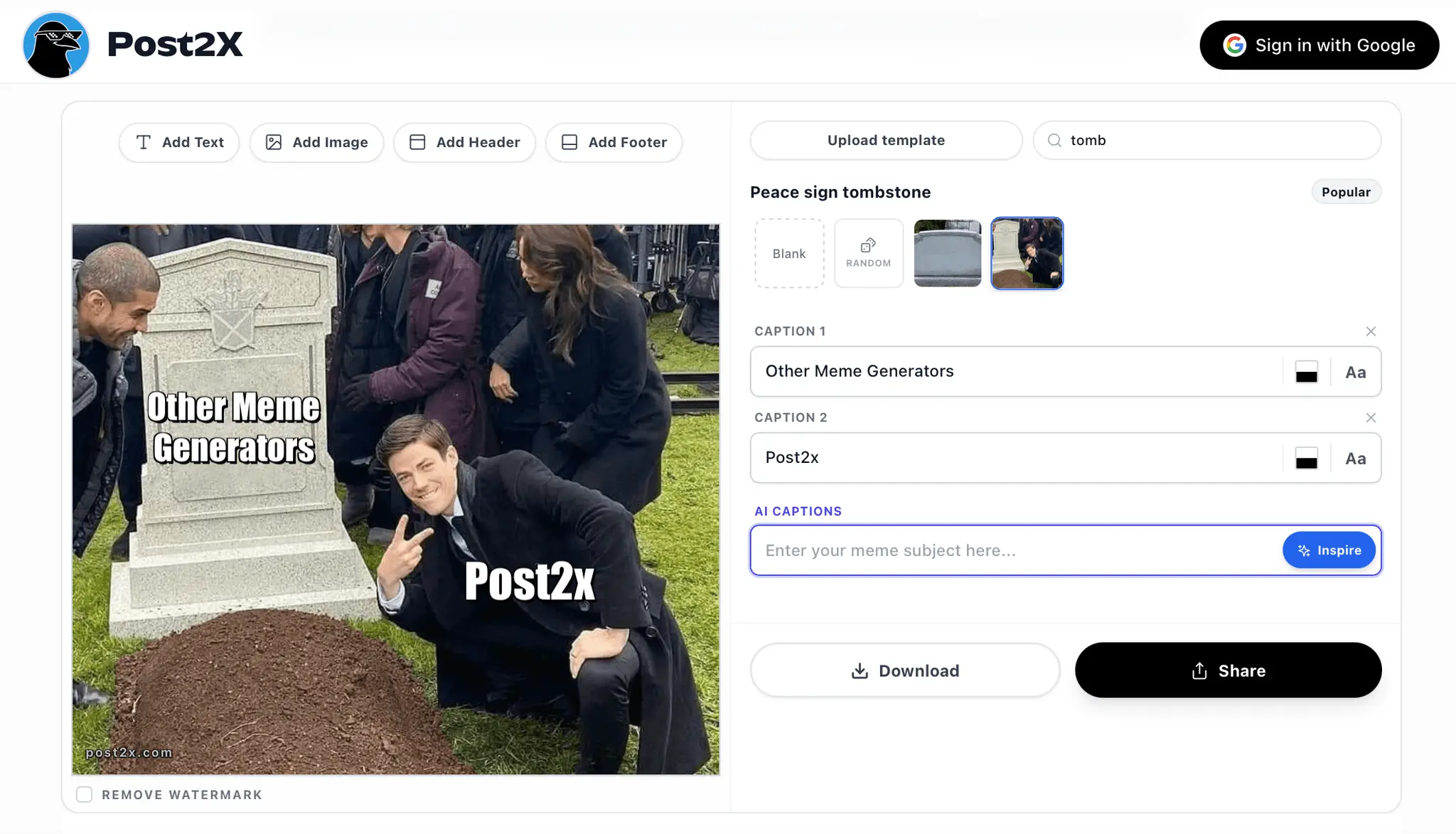1456x834 pixels.
Task: Select the Post2x text on meme image
Action: [529, 581]
